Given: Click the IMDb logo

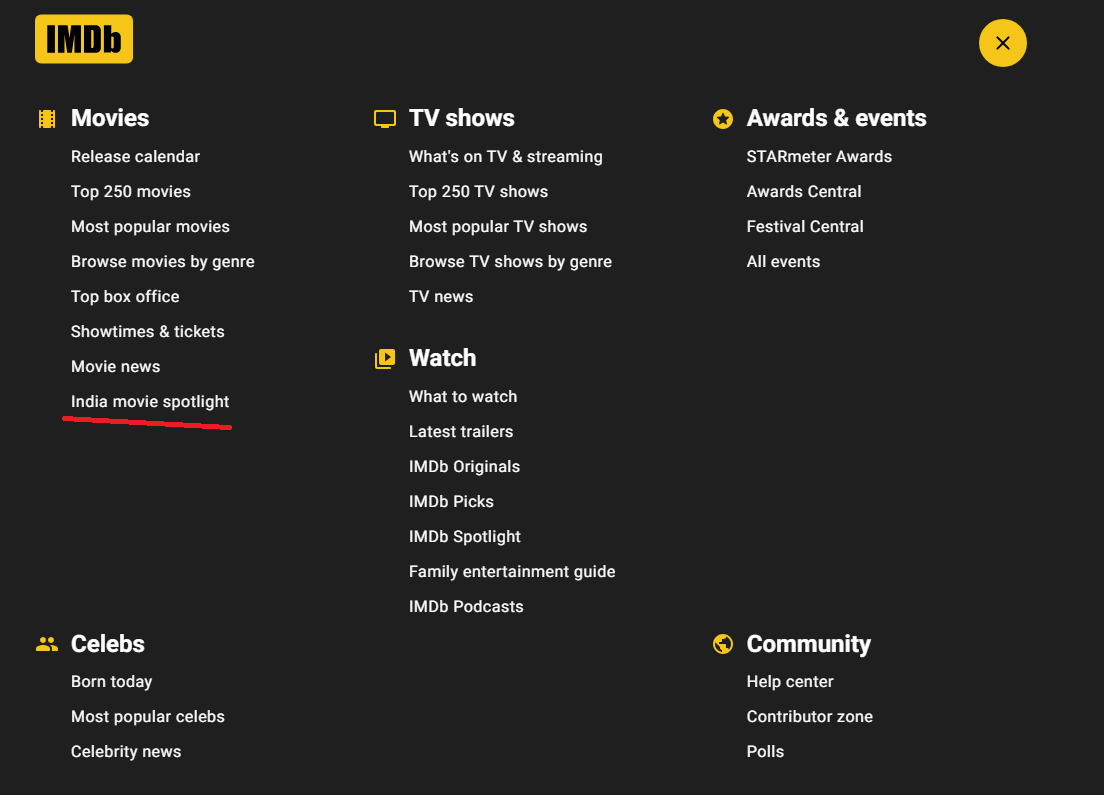Looking at the screenshot, I should click(84, 39).
